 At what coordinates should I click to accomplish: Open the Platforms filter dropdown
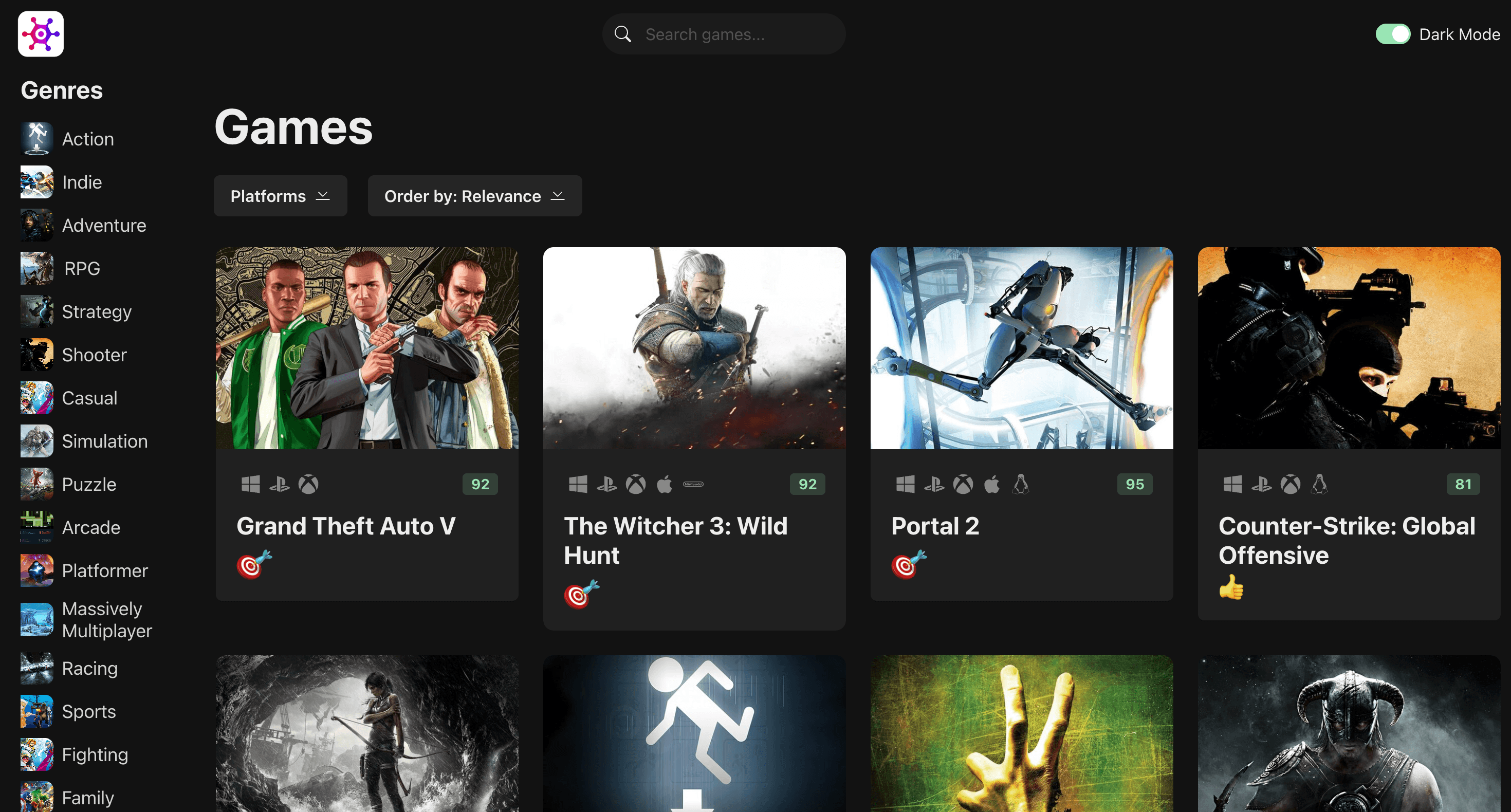tap(280, 196)
